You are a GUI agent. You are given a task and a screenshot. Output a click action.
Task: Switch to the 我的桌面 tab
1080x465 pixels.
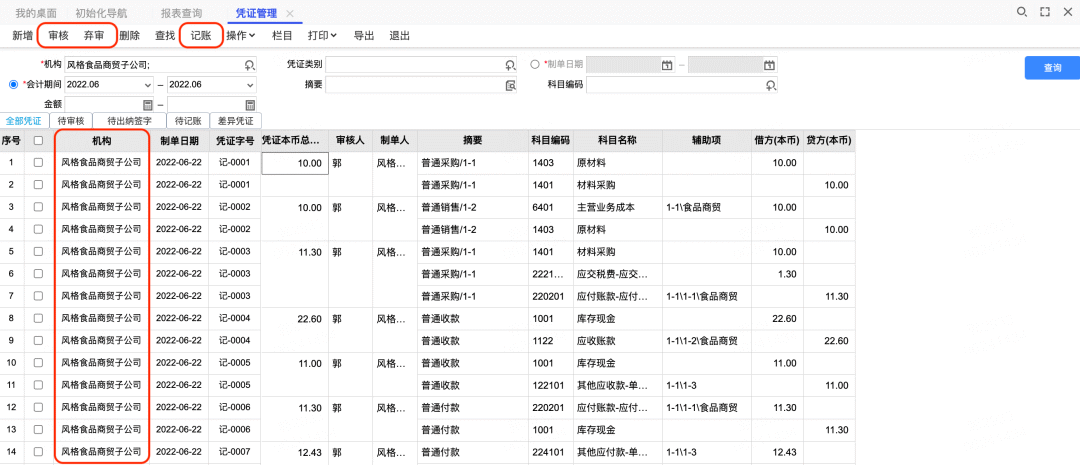[36, 13]
